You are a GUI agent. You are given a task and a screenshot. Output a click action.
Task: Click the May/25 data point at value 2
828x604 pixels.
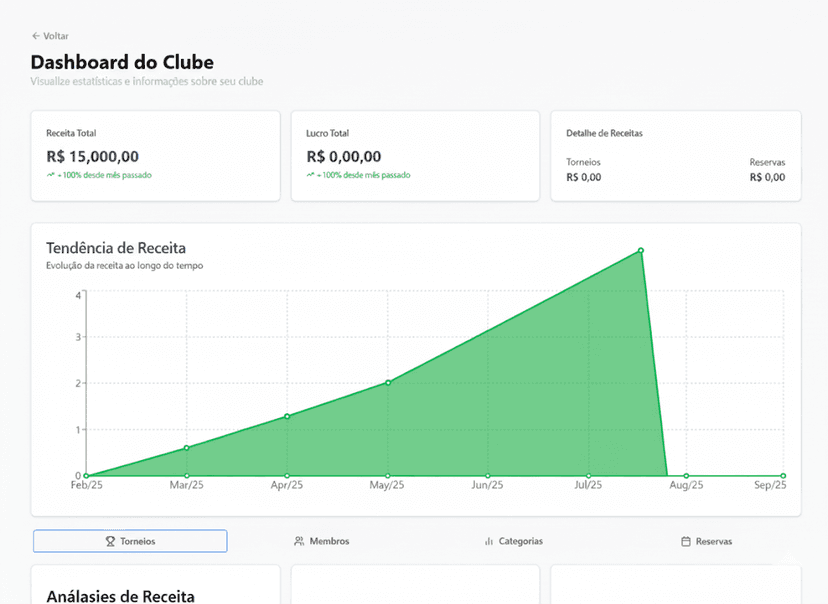coord(388,382)
